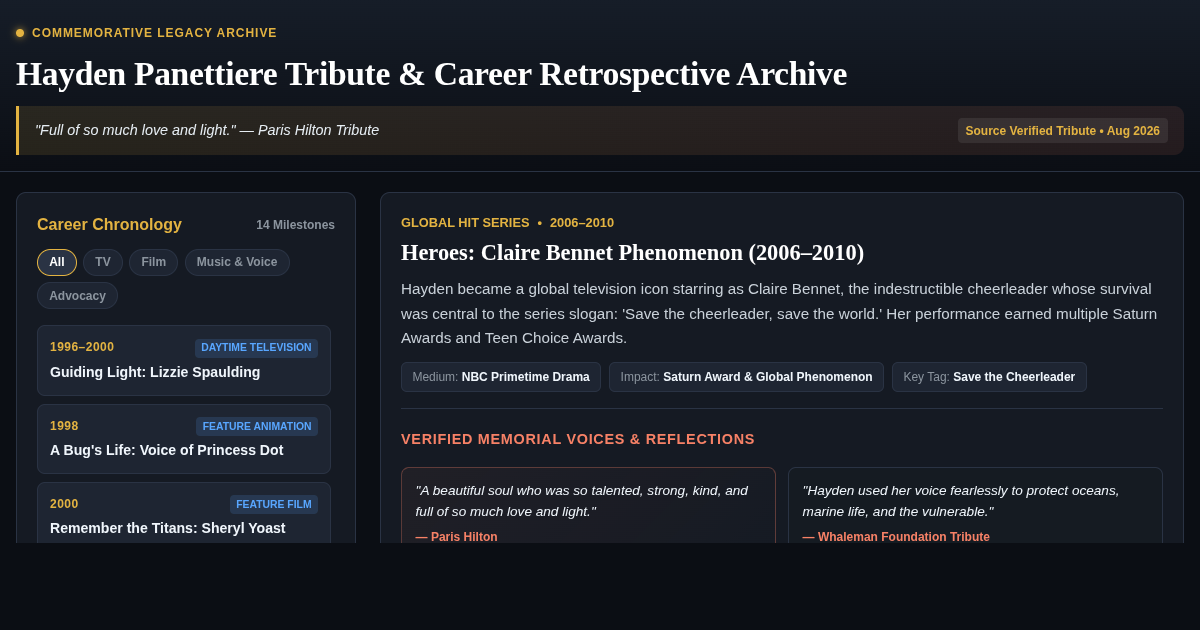The height and width of the screenshot is (630, 1200).
Task: Click the page title Hayden Panettiere Tribute
Action: pyautogui.click(x=431, y=74)
